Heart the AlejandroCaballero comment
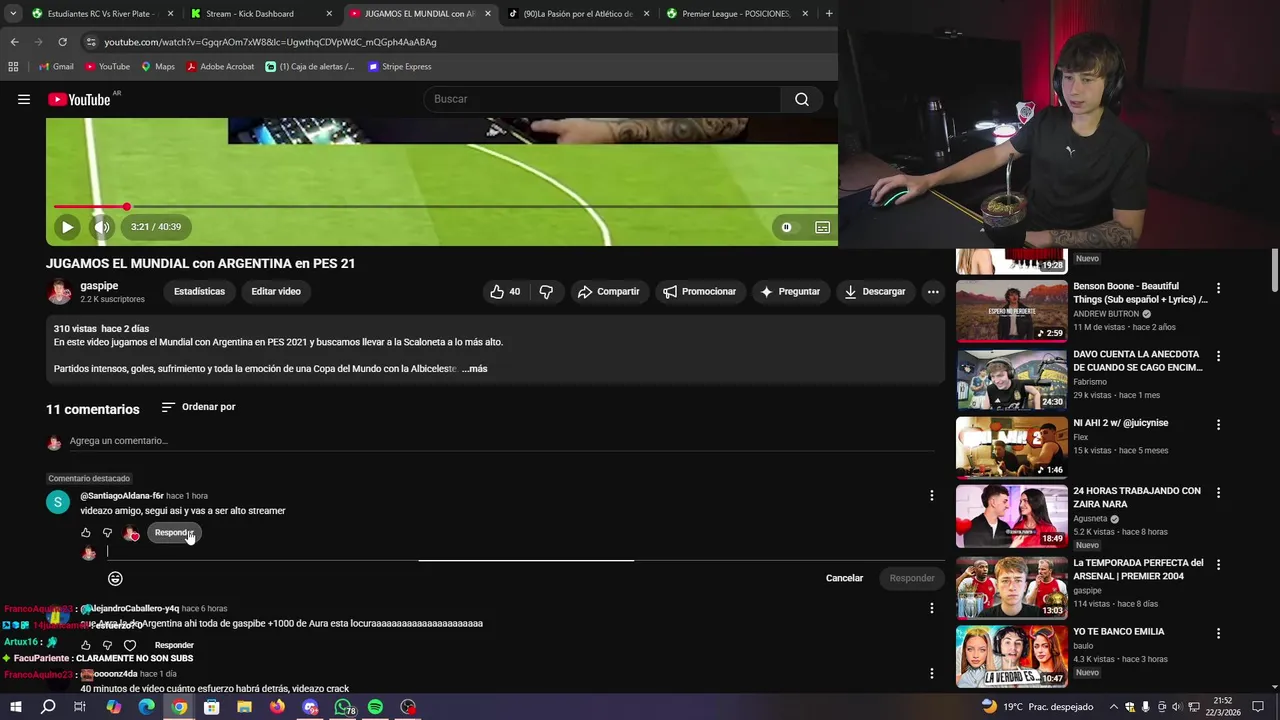The width and height of the screenshot is (1280, 720). (x=130, y=645)
